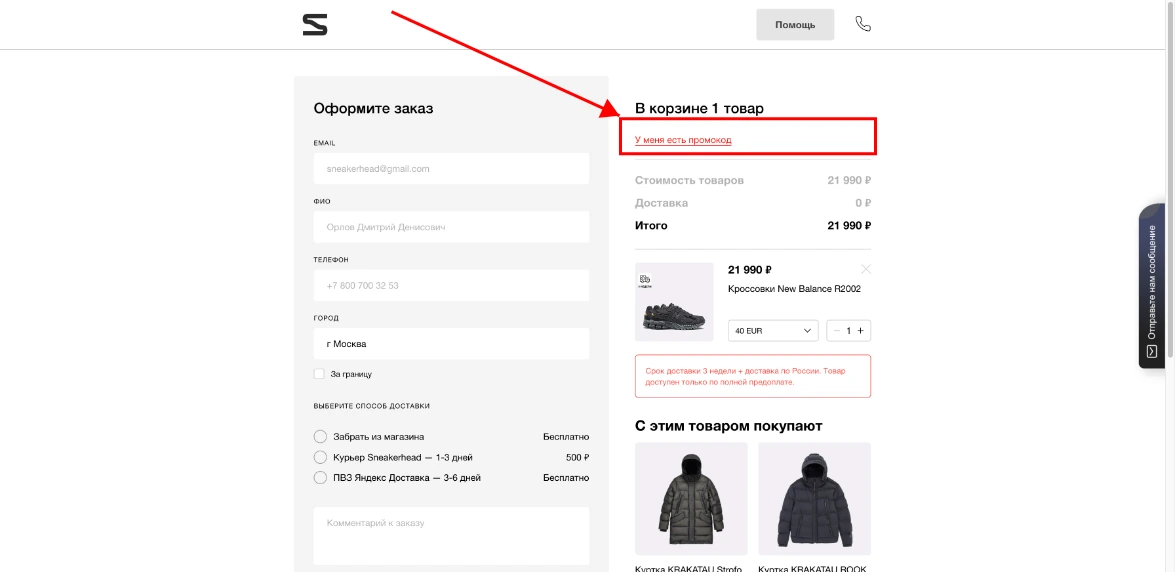
Task: Tick the За границу checkbox
Action: pos(319,373)
